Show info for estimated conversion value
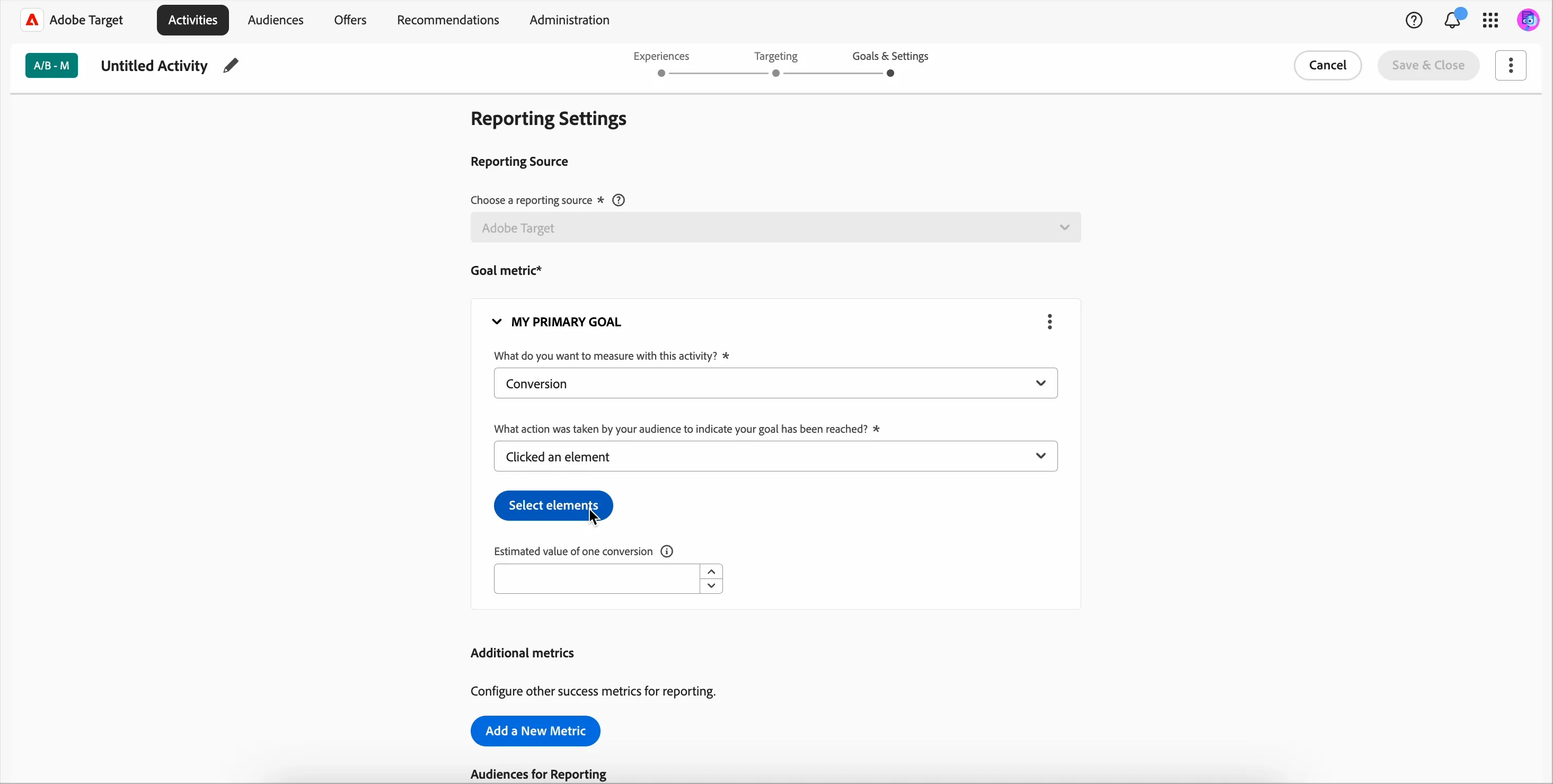This screenshot has width=1553, height=784. click(x=667, y=551)
